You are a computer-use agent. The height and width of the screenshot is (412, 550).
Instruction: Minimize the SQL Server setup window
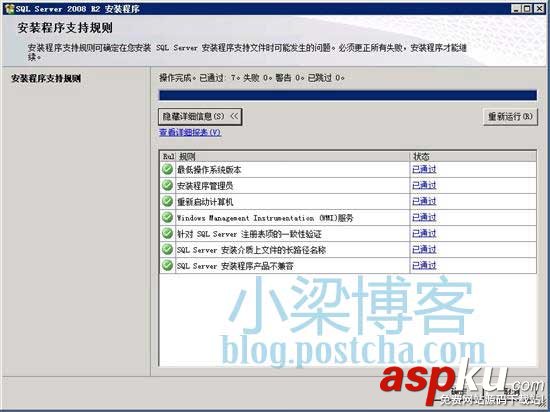pyautogui.click(x=516, y=9)
